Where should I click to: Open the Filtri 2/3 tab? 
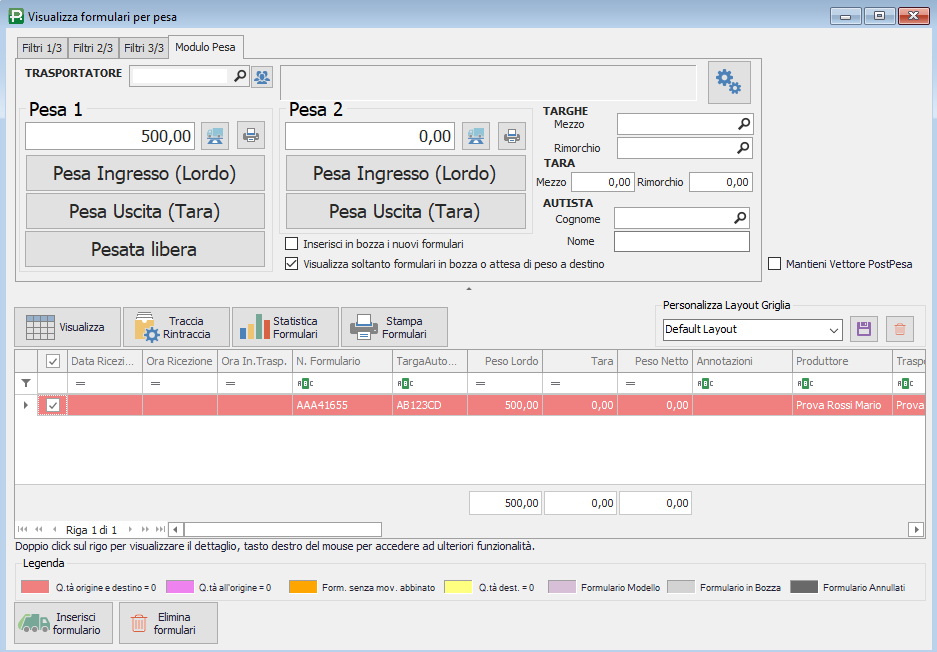click(93, 48)
